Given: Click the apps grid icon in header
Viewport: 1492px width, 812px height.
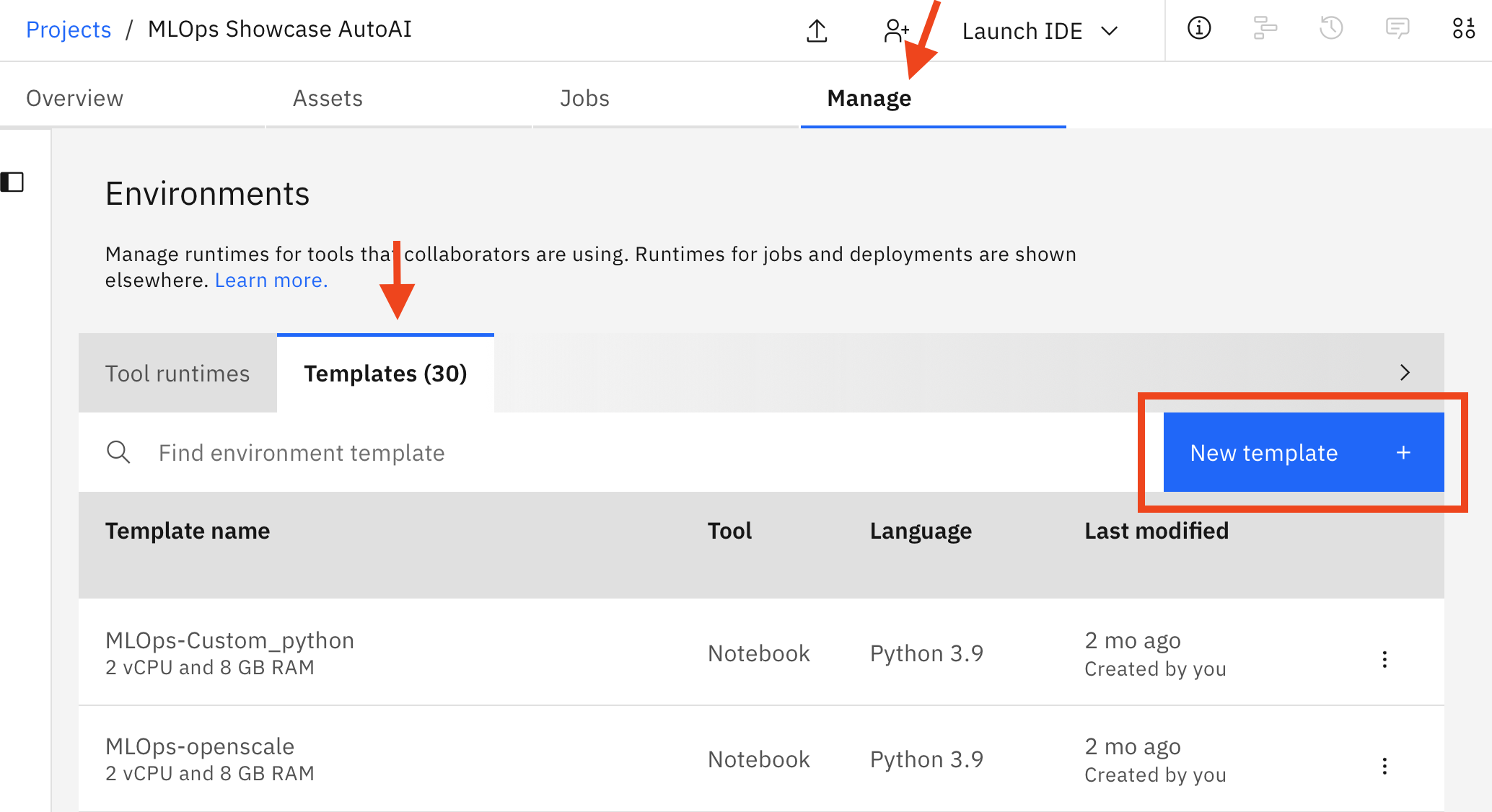Looking at the screenshot, I should pos(1464,28).
